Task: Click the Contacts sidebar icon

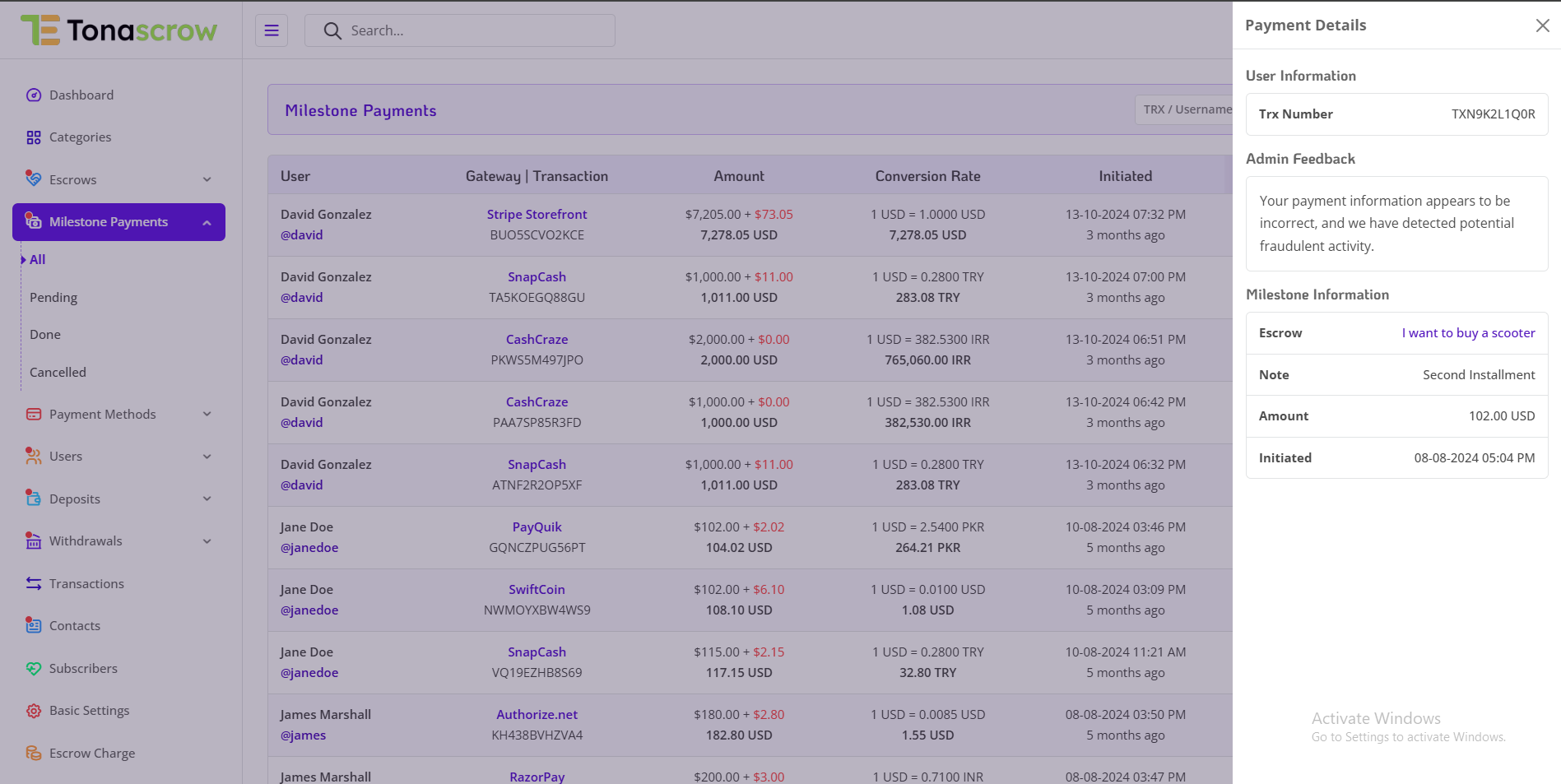Action: (34, 626)
